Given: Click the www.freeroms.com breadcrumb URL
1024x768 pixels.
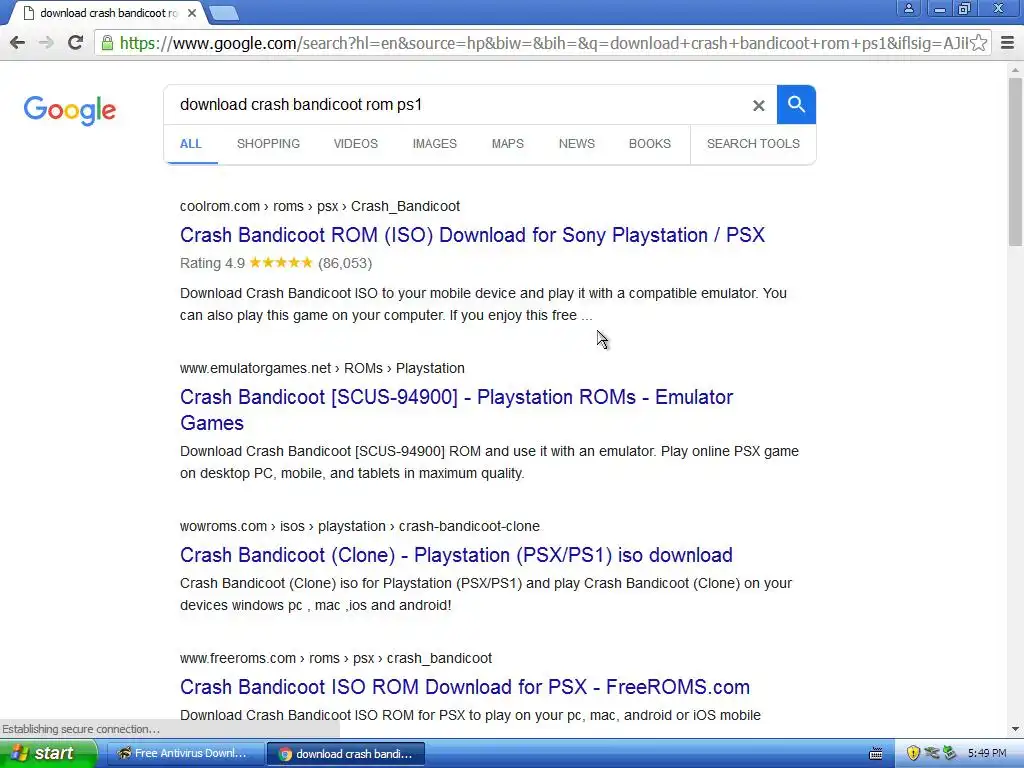Looking at the screenshot, I should click(x=336, y=658).
